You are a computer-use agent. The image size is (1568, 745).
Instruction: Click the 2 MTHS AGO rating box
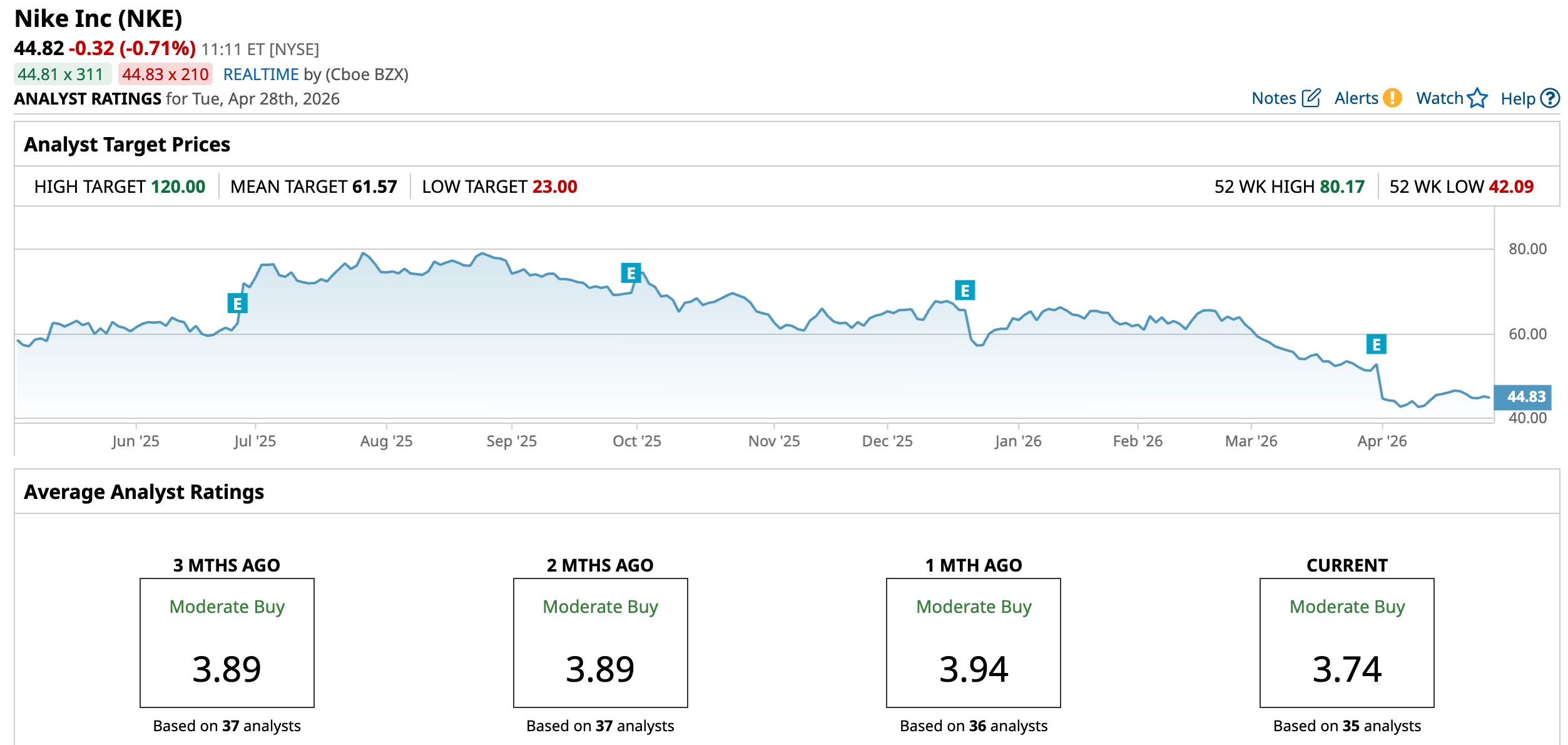click(600, 643)
